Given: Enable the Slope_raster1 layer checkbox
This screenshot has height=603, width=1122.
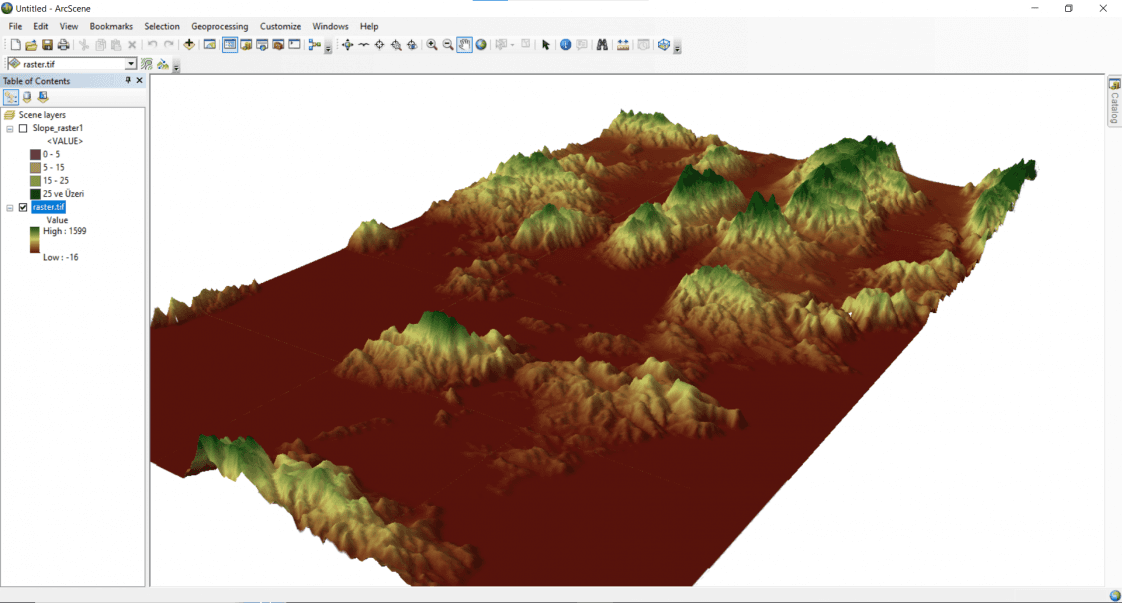Looking at the screenshot, I should coord(23,129).
